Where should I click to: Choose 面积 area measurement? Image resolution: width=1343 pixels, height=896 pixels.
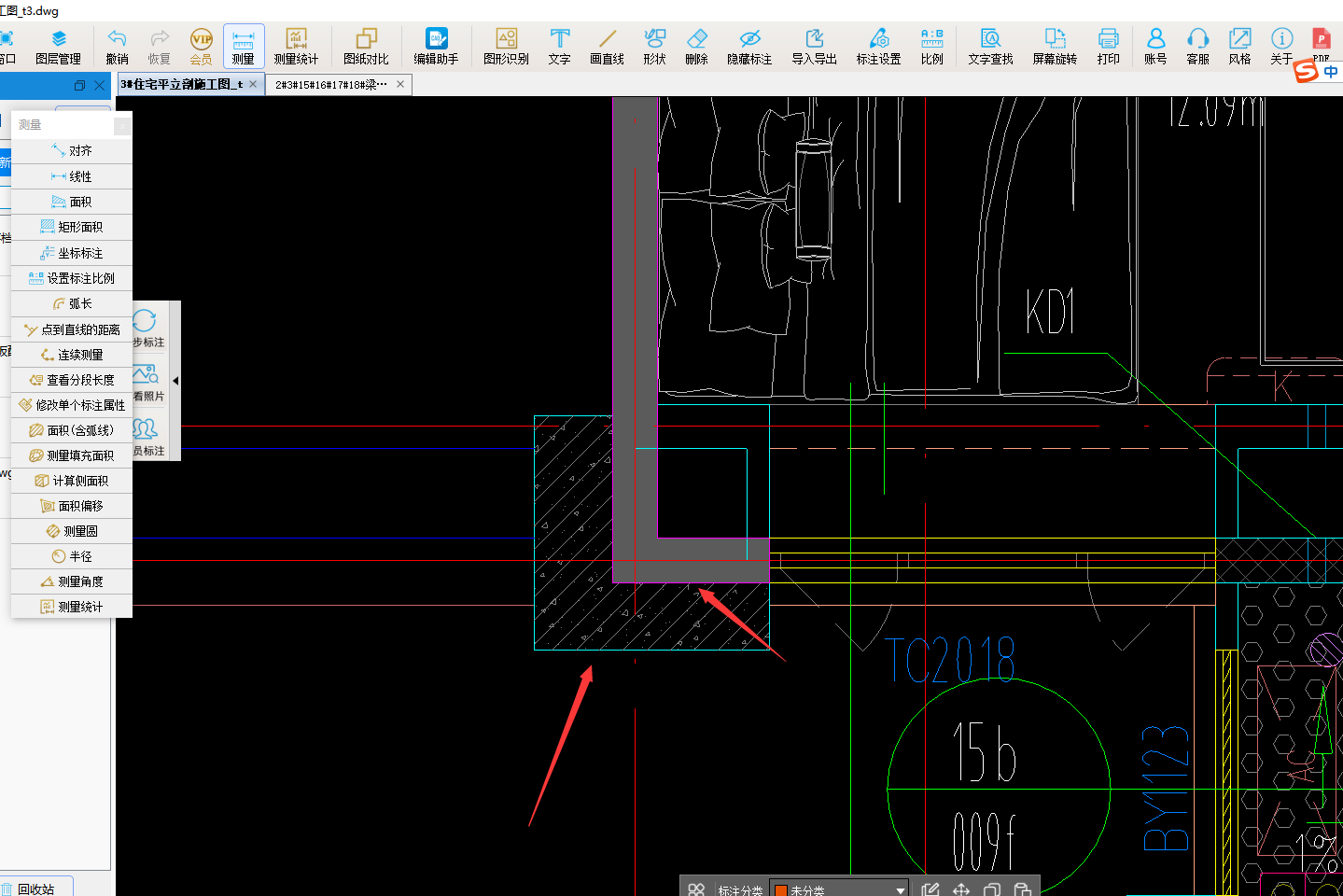72,202
